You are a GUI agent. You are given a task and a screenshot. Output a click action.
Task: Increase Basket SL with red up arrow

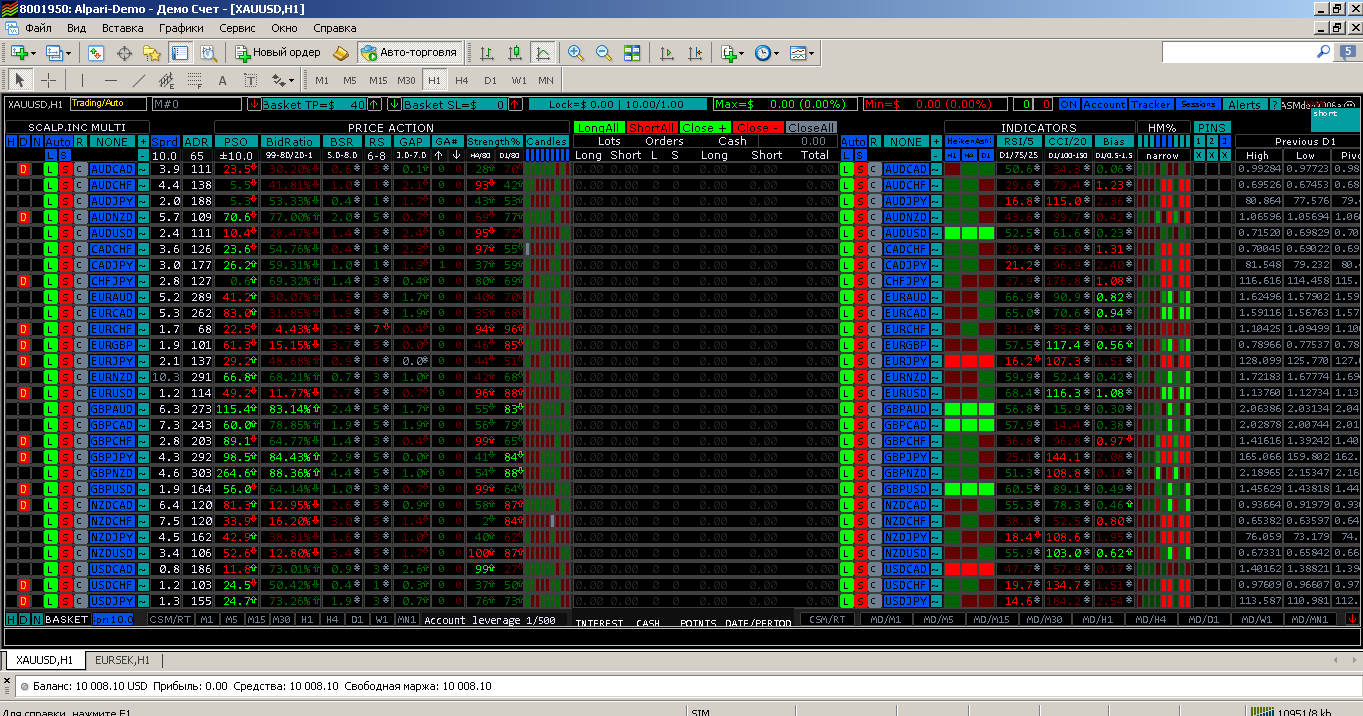pos(515,104)
